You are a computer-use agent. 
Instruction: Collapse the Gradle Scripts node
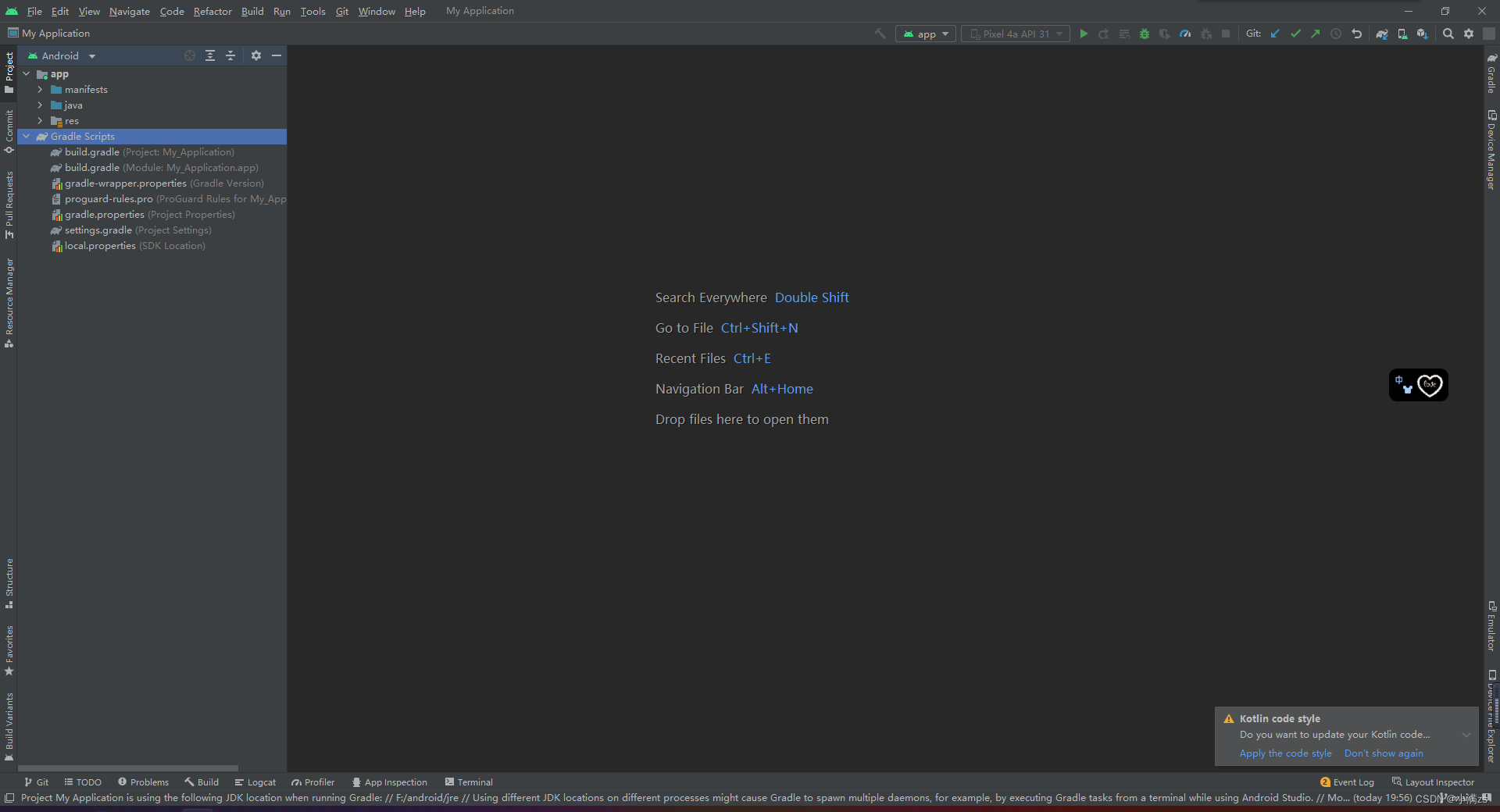click(x=26, y=137)
